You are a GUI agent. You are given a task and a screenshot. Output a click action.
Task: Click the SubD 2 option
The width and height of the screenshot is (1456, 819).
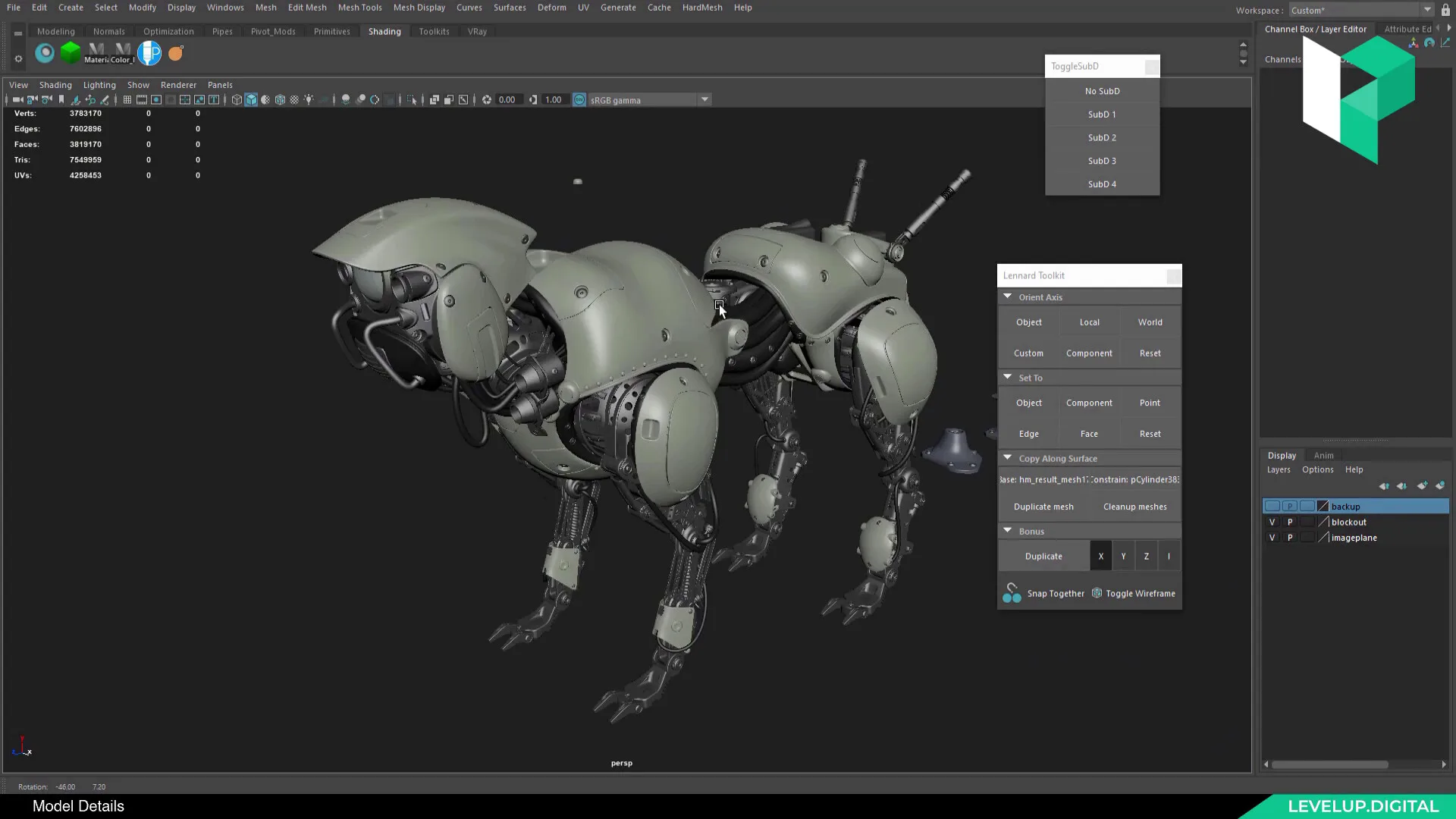click(x=1102, y=137)
